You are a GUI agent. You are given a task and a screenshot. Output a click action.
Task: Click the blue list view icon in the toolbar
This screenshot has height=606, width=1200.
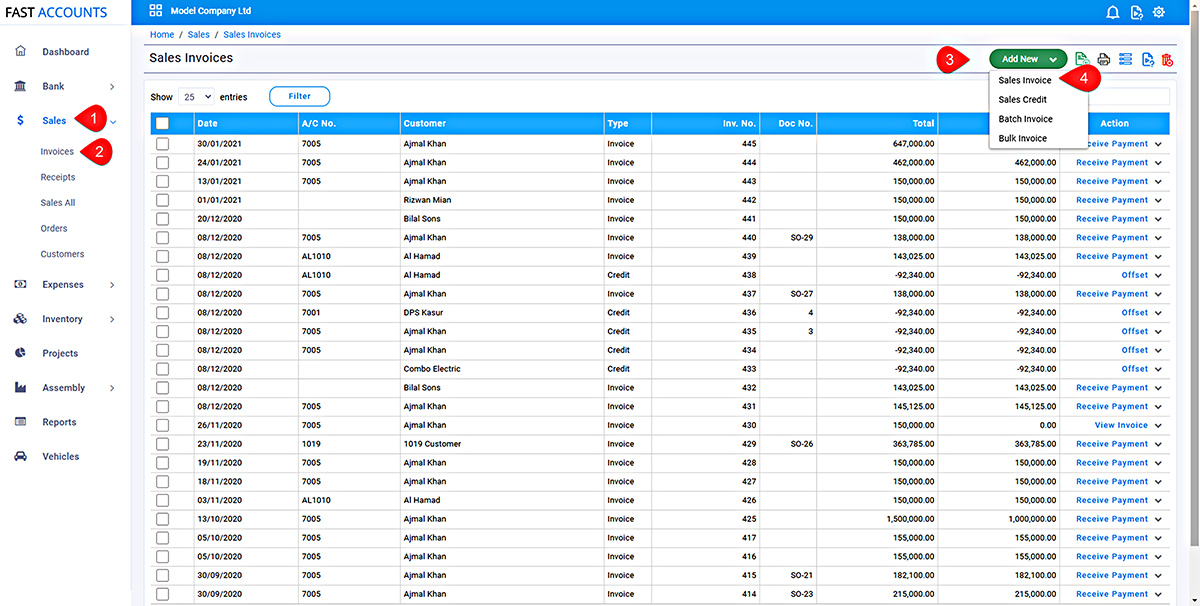point(1125,60)
